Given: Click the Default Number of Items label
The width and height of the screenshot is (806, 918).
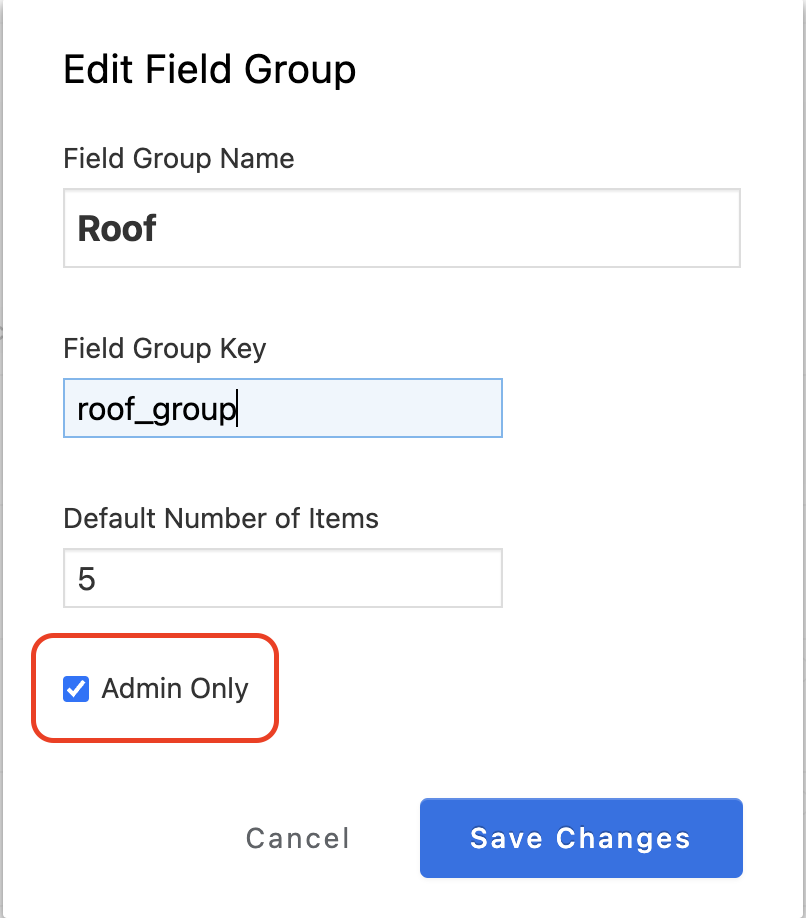Looking at the screenshot, I should pos(221,518).
